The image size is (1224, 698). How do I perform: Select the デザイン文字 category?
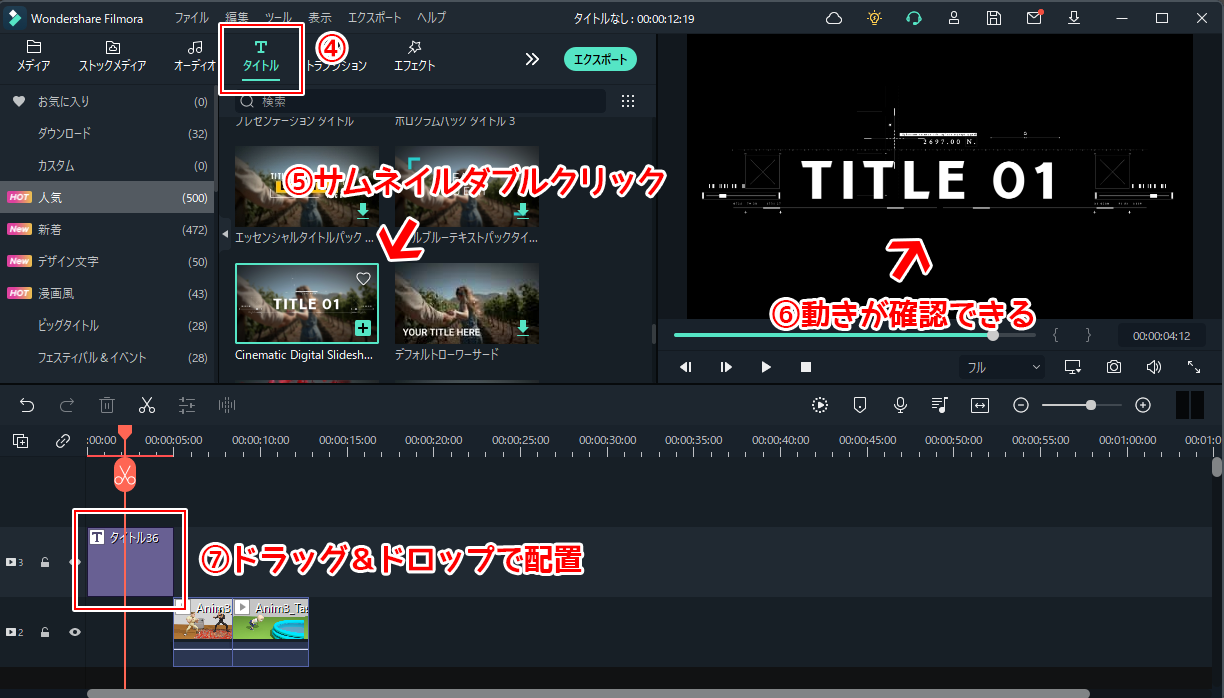[68, 261]
